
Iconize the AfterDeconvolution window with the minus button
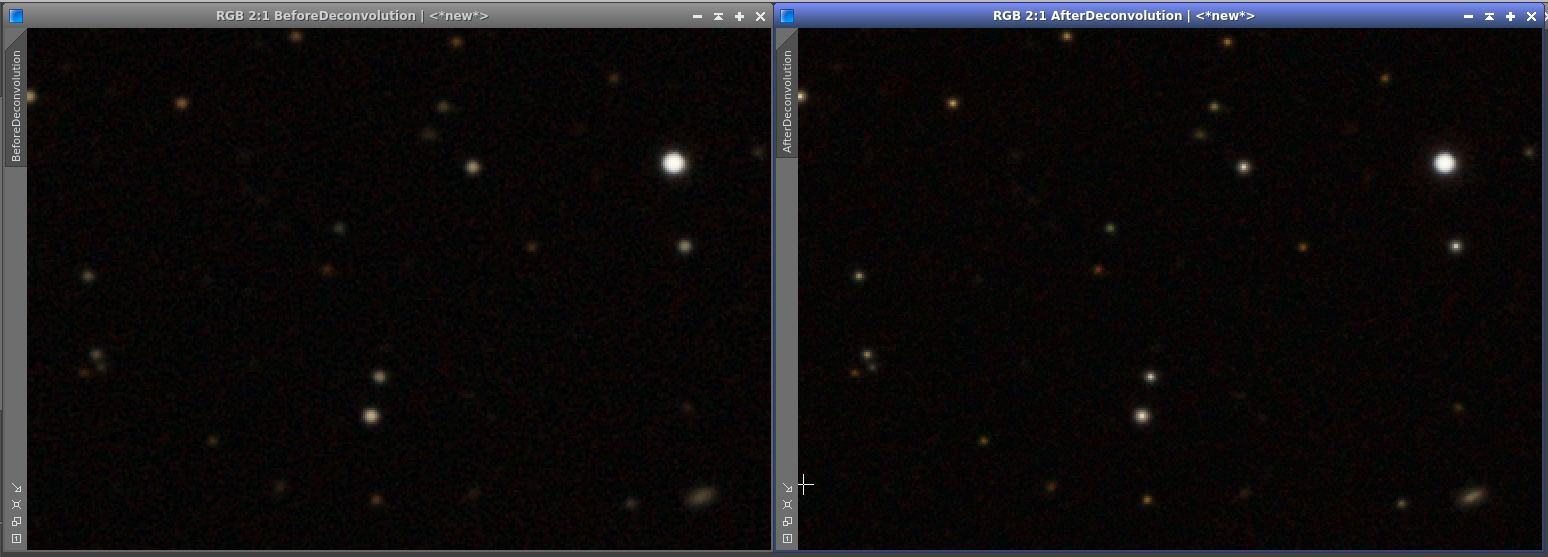coord(1468,17)
